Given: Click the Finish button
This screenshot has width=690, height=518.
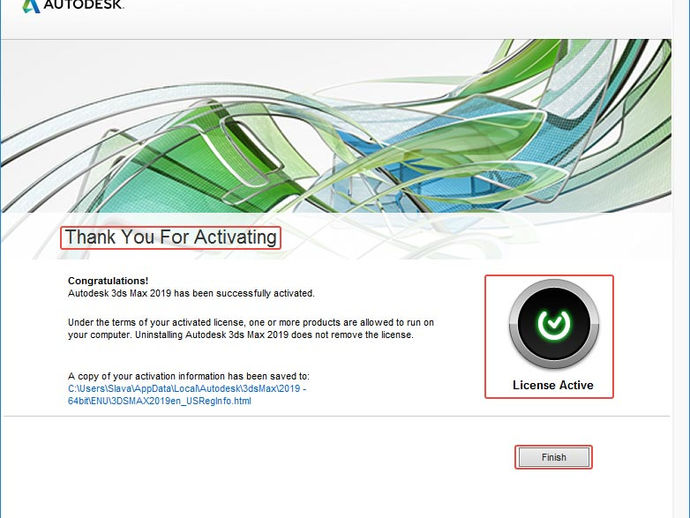Looking at the screenshot, I should pyautogui.click(x=554, y=457).
